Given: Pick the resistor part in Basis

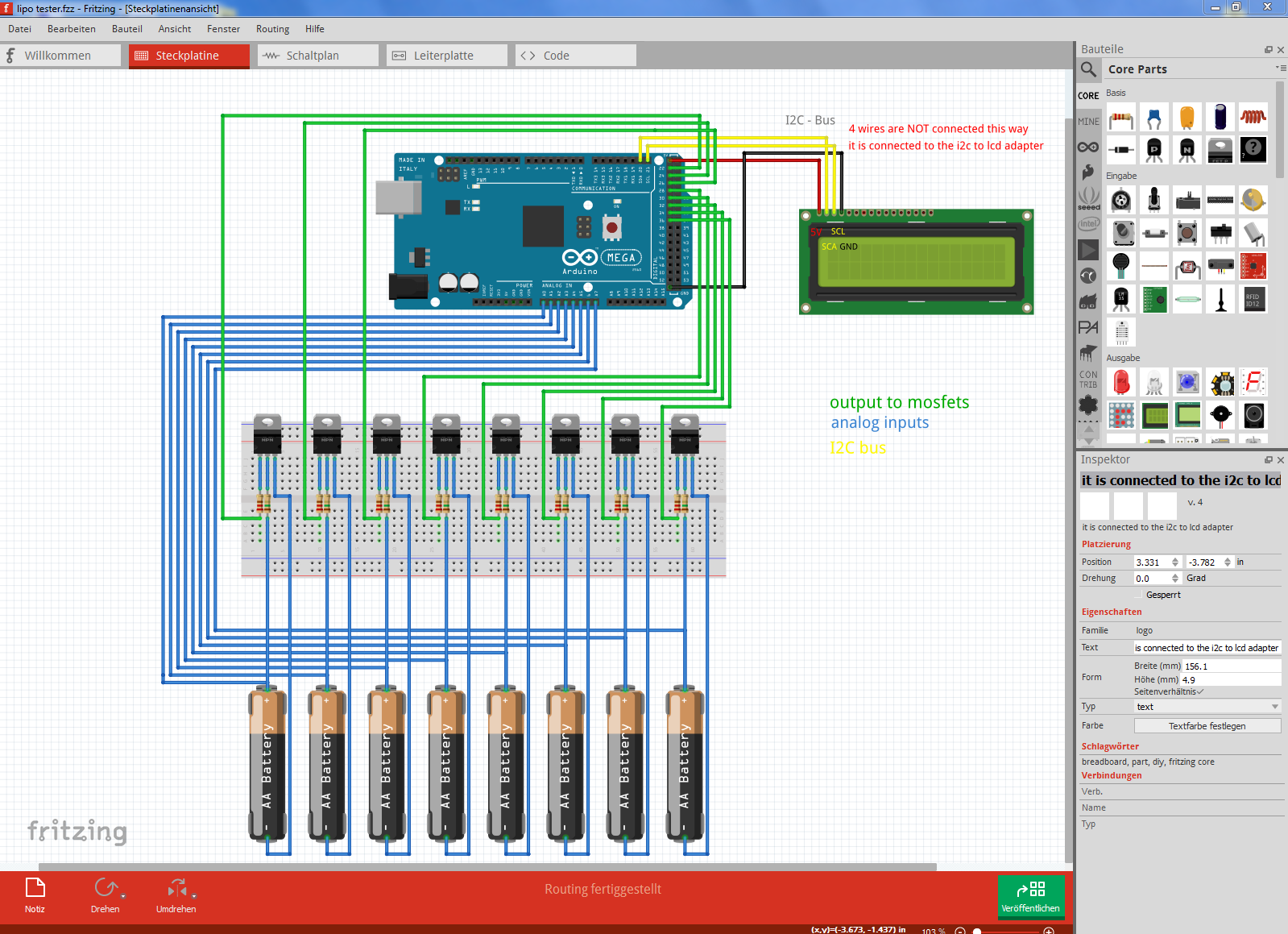Looking at the screenshot, I should (1121, 118).
